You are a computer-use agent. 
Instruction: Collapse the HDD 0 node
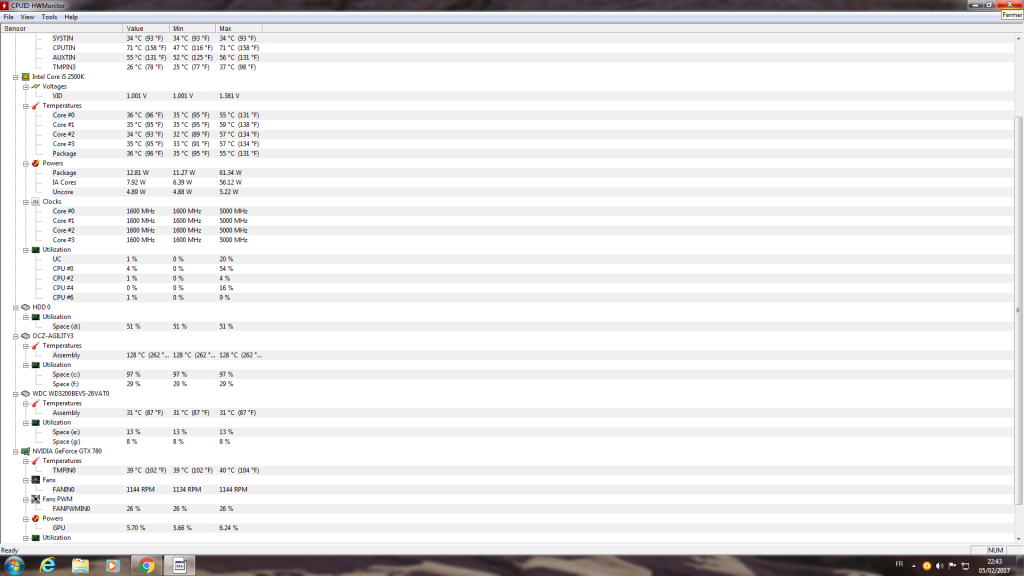16,308
